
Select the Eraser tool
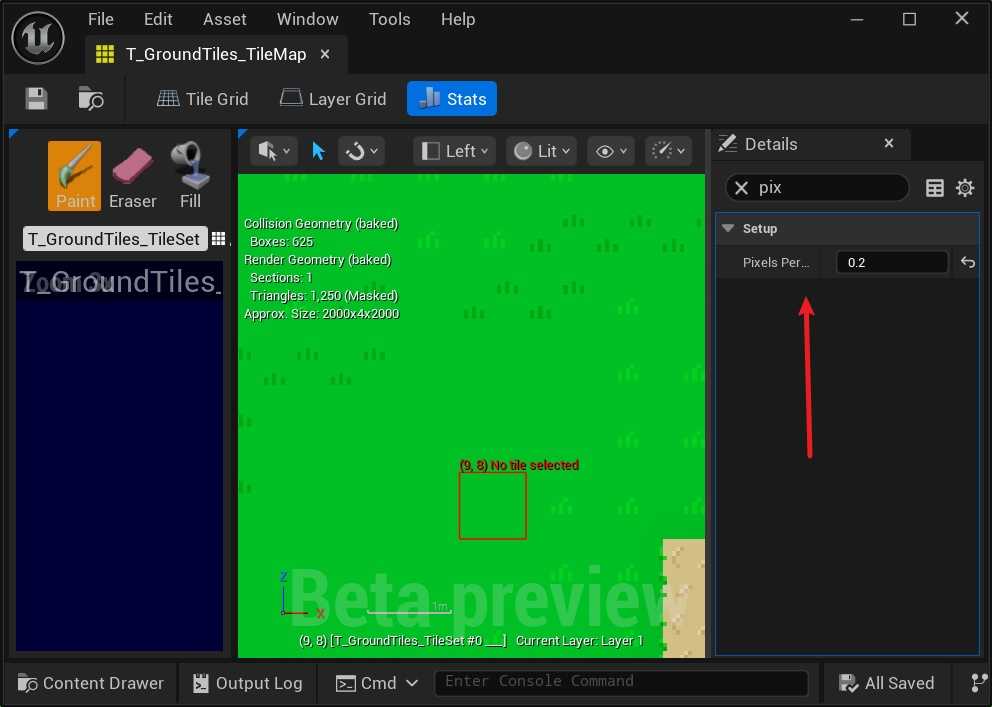pyautogui.click(x=132, y=175)
